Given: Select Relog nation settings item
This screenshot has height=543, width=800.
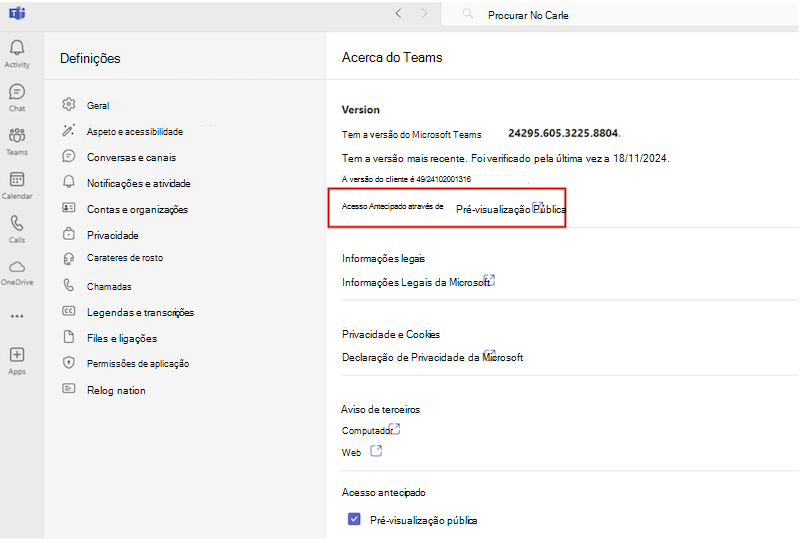Looking at the screenshot, I should pyautogui.click(x=116, y=390).
